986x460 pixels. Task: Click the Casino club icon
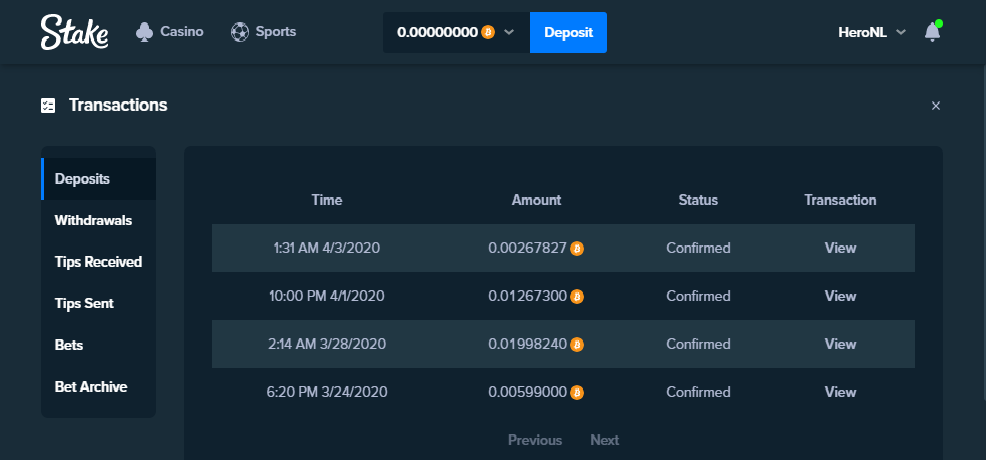(x=145, y=32)
